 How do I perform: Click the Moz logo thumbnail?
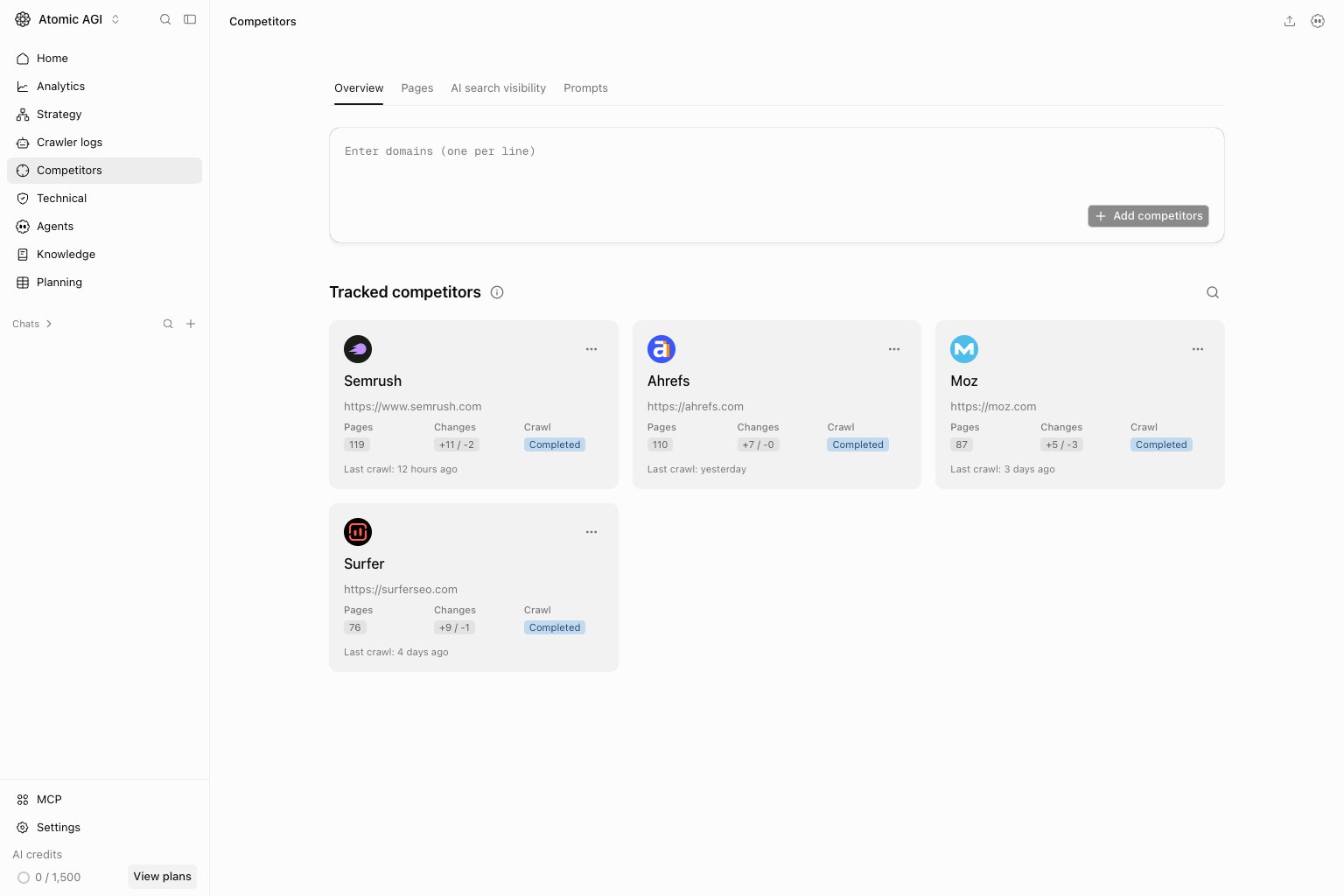point(964,349)
